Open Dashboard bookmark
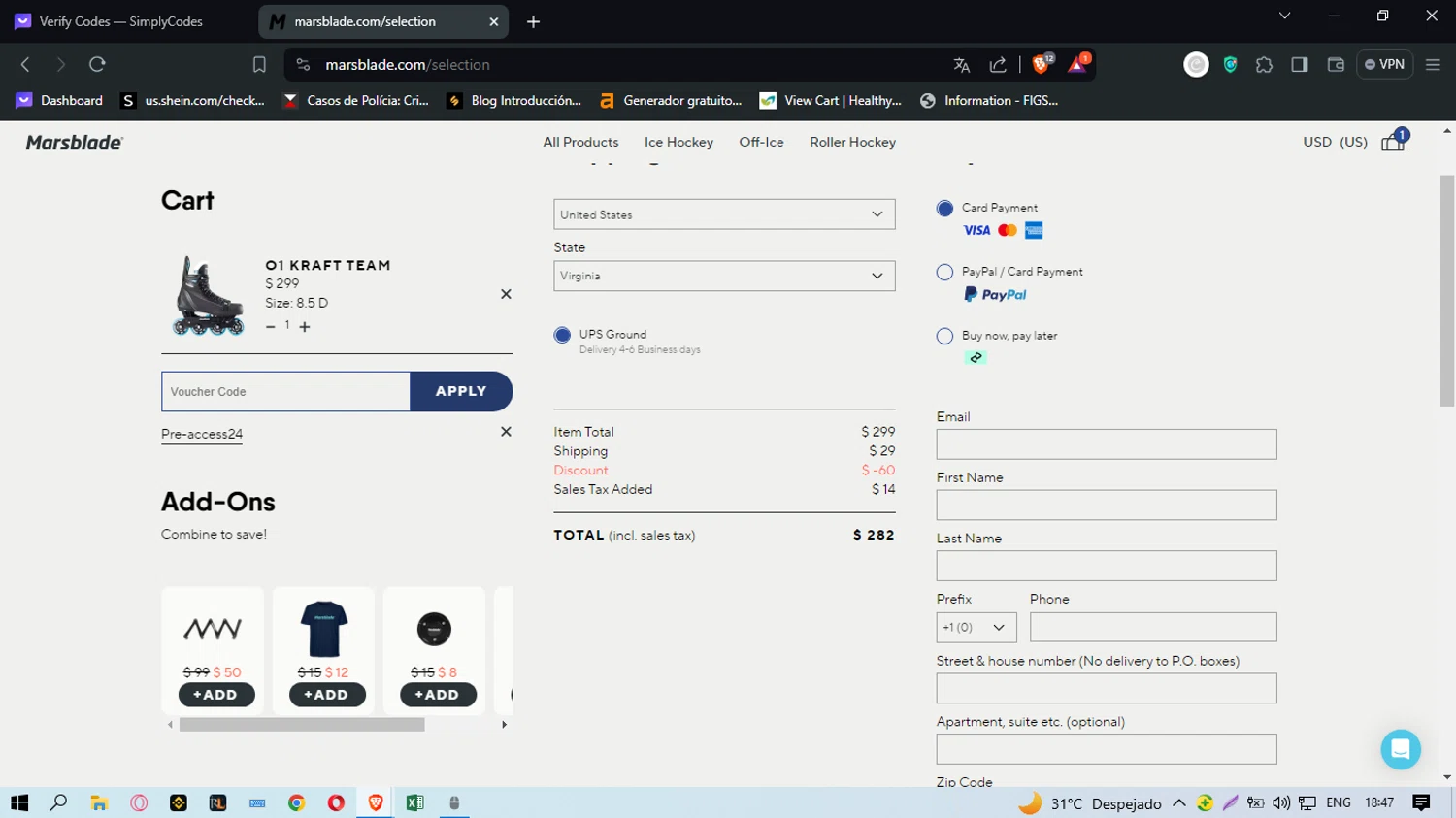This screenshot has height=818, width=1456. click(59, 100)
